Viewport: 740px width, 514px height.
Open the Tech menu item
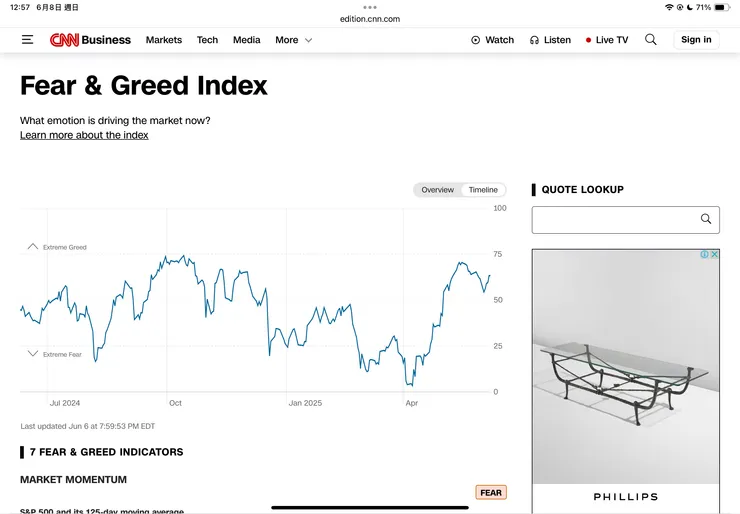click(207, 40)
